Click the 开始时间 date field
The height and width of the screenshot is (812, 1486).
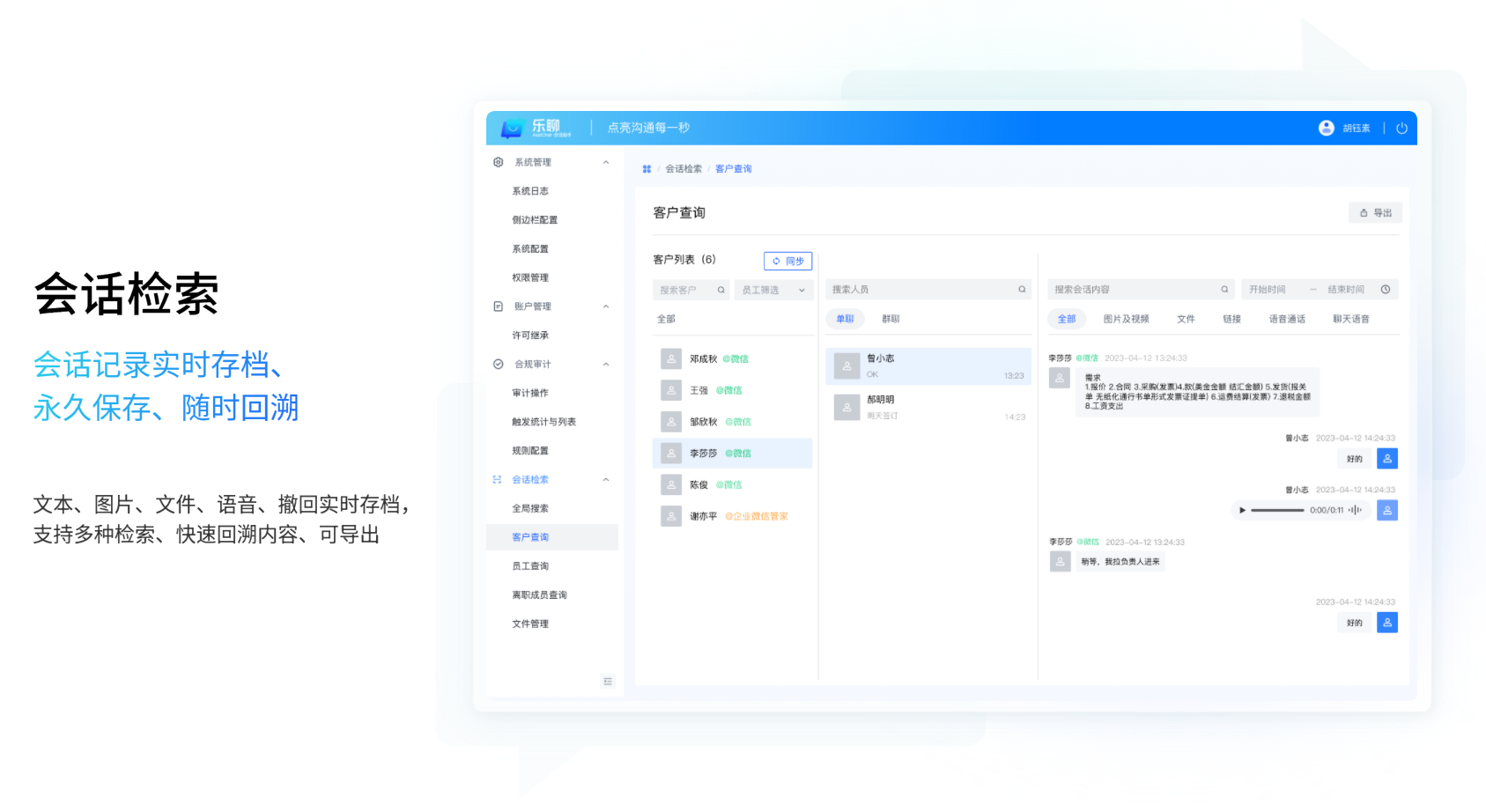[x=1268, y=289]
